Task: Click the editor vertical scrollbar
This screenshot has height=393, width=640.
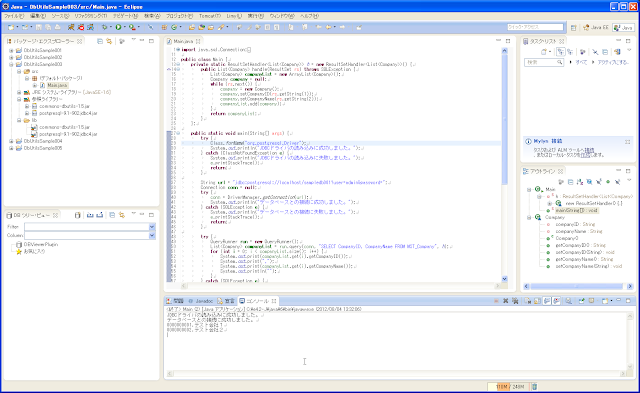Action: (x=504, y=164)
